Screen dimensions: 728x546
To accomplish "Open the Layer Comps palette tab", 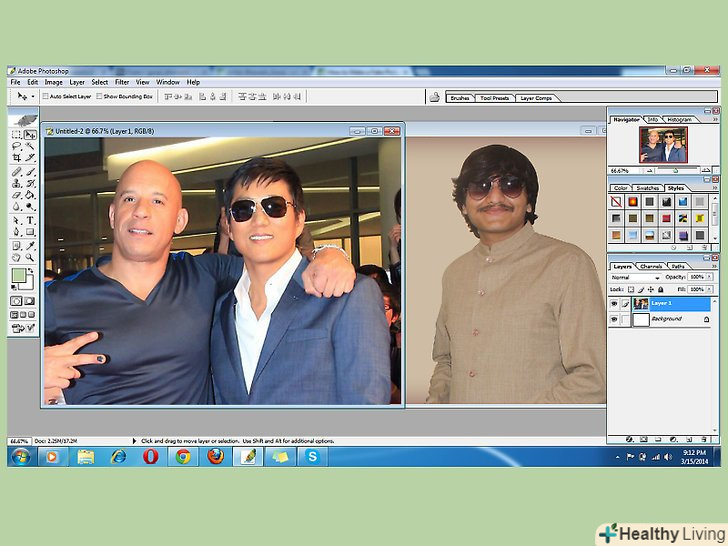I will 536,98.
